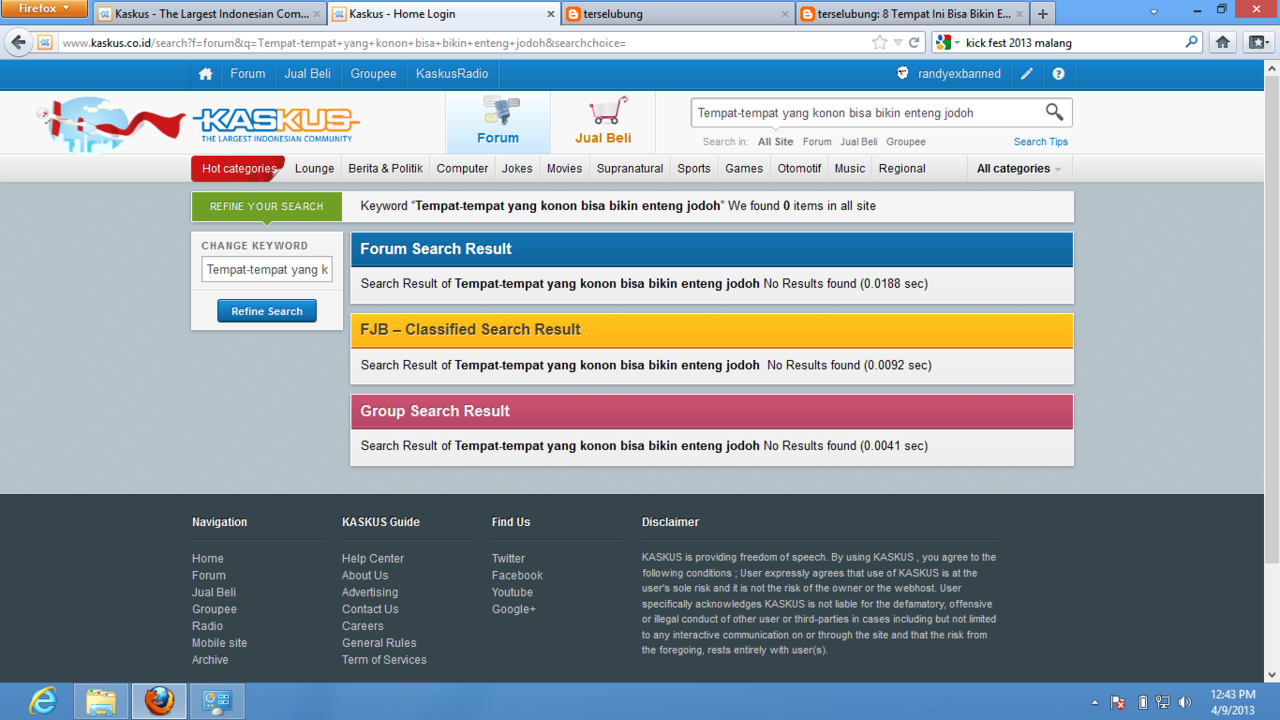This screenshot has width=1280, height=720.
Task: Open the Firefox application menu
Action: click(44, 9)
